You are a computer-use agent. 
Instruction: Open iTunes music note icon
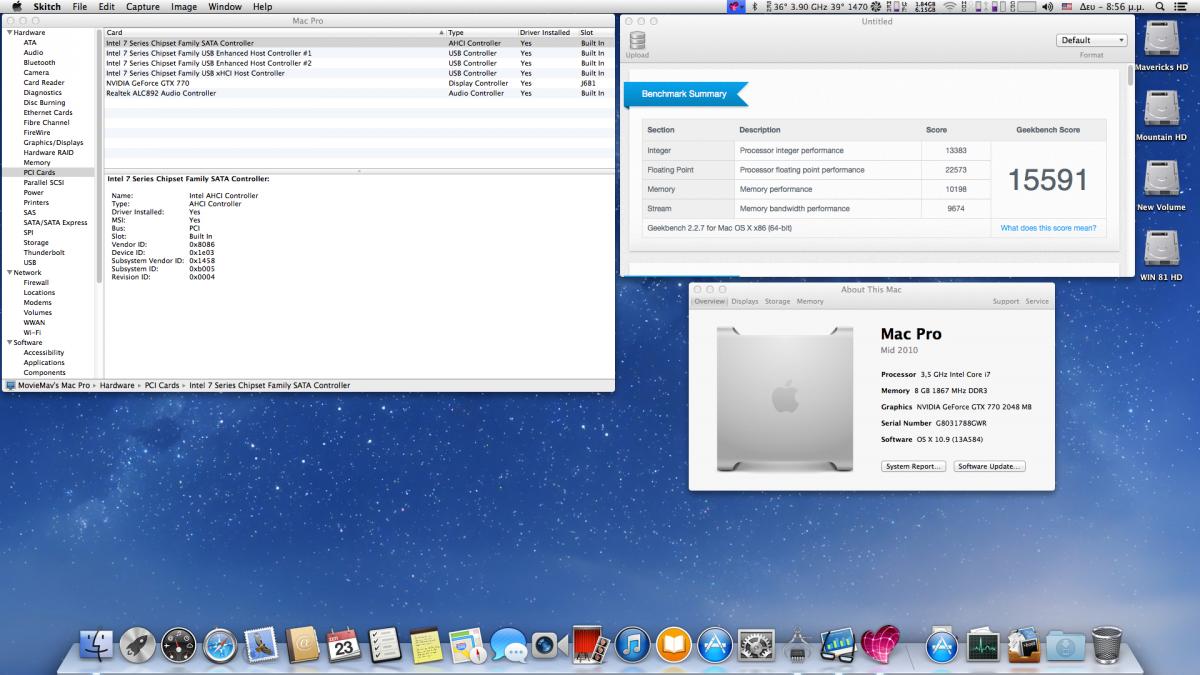coord(633,646)
